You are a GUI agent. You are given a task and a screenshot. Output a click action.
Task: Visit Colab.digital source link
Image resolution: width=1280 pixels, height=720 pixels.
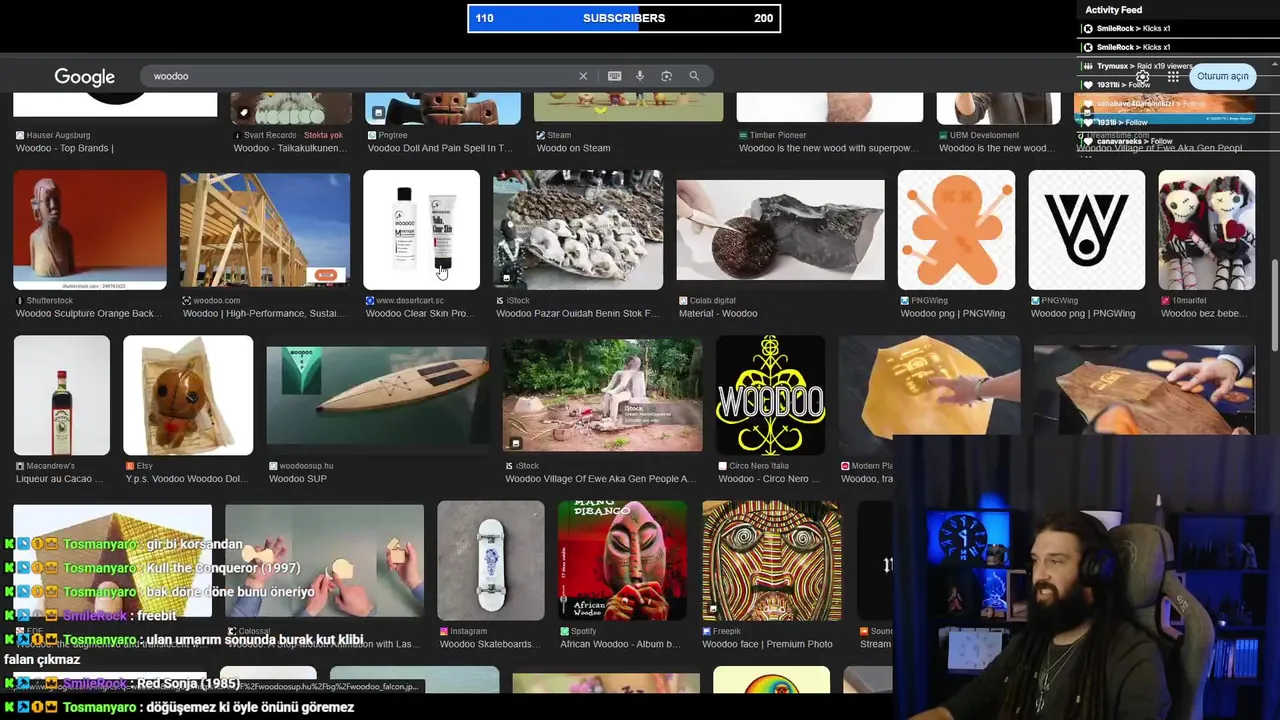point(713,300)
